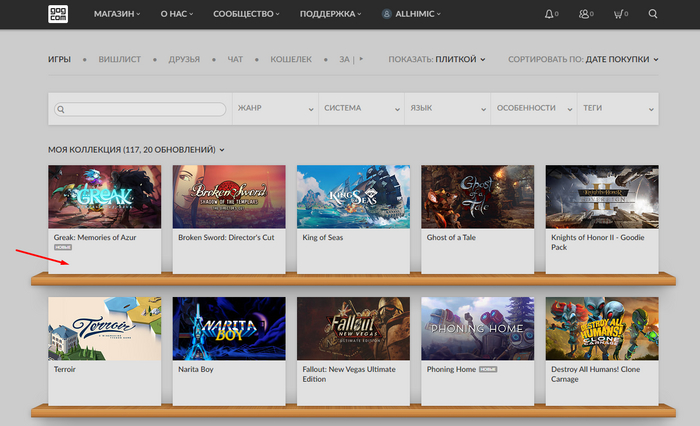700x426 pixels.
Task: Switch to the Вишлист tab
Action: pos(119,59)
